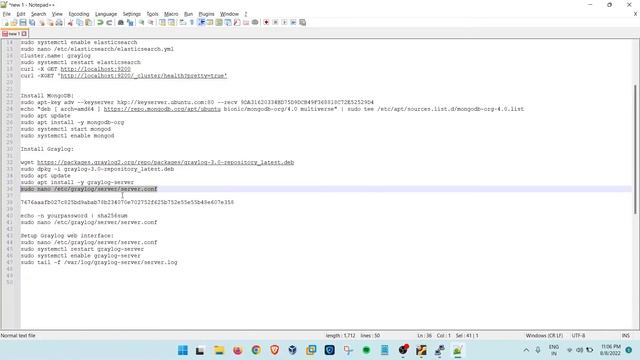Open Folder as Workspace icon
Screen dimensions: 640x360
click(x=246, y=22)
